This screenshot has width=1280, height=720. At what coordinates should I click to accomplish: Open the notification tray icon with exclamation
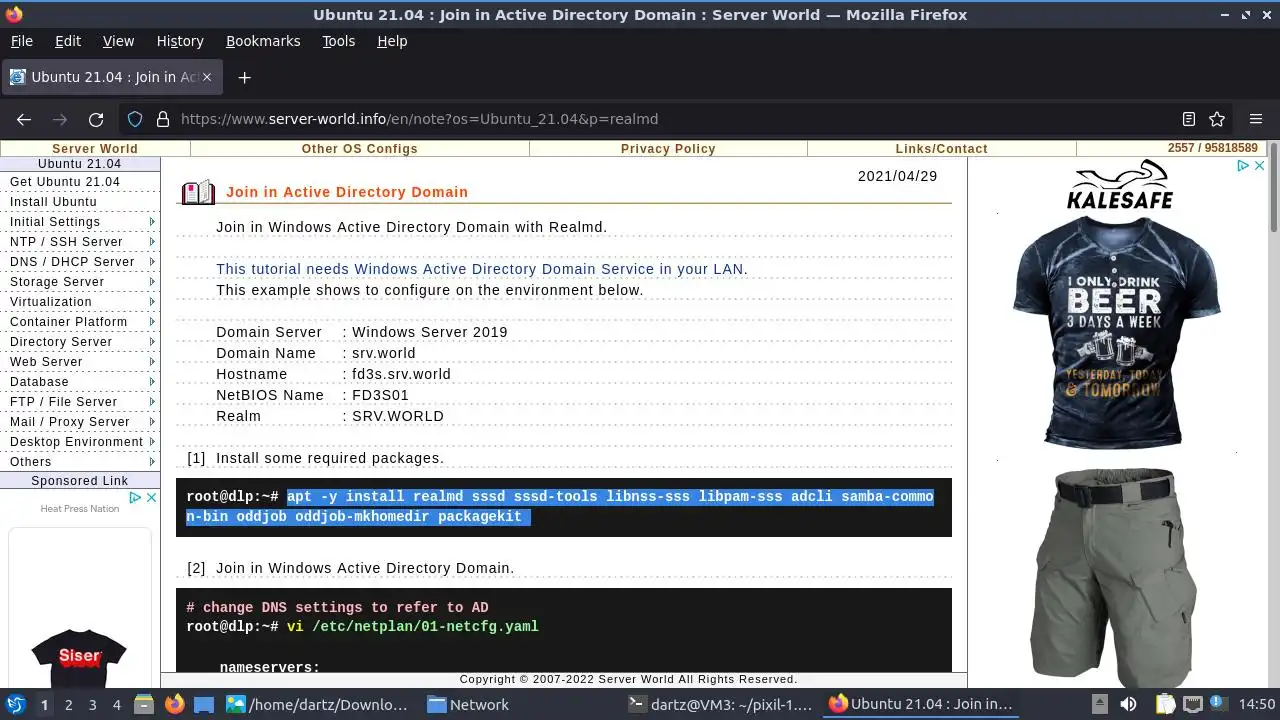point(1220,704)
